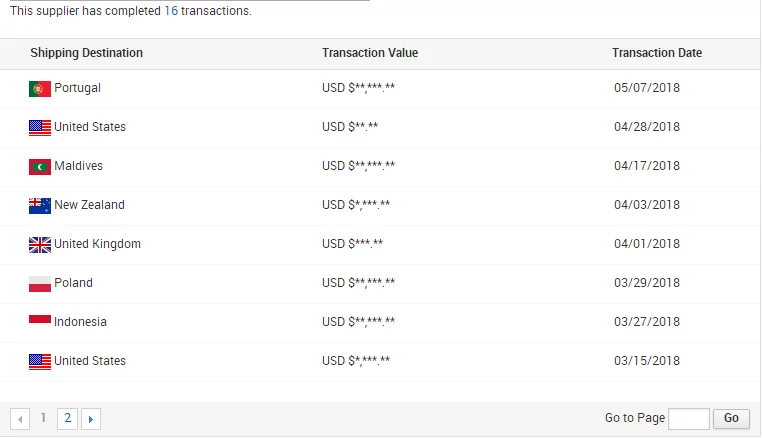Click the Transaction Value column header
This screenshot has width=763, height=438.
(x=370, y=53)
